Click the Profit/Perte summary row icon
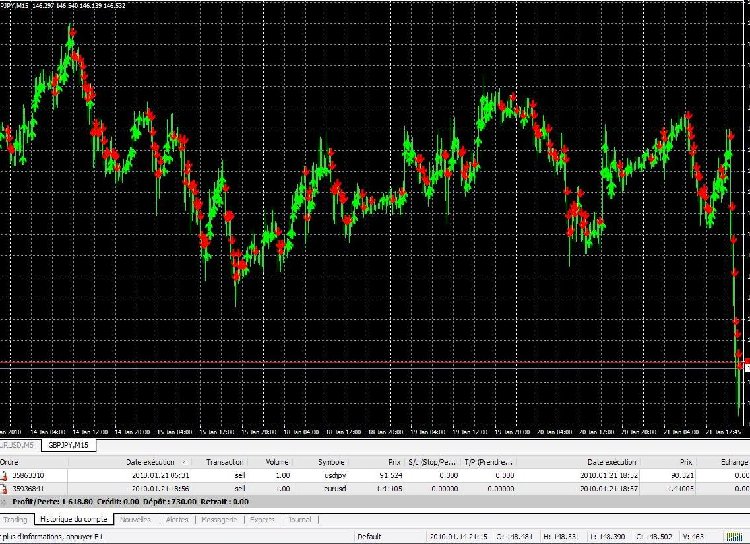The image size is (750, 544). [4, 502]
